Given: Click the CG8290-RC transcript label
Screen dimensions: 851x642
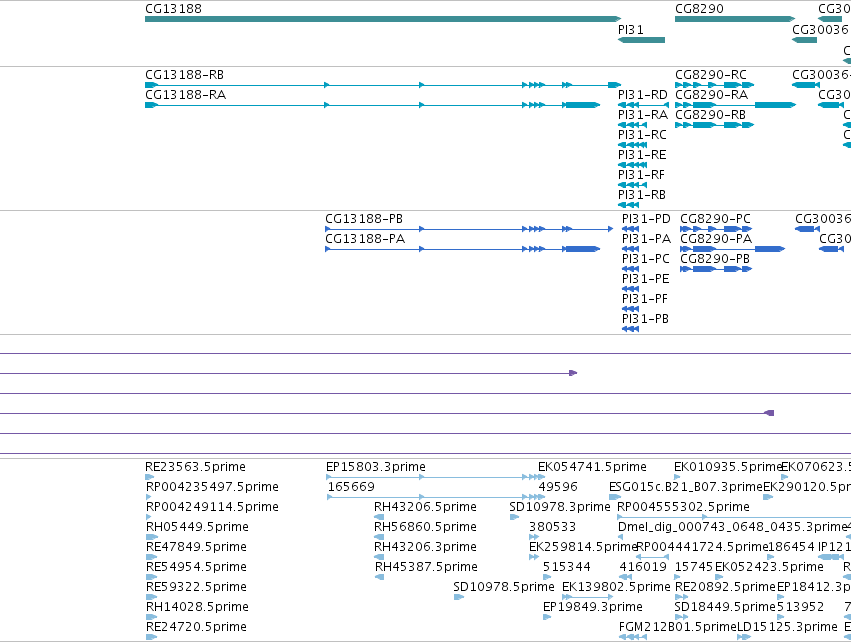Looking at the screenshot, I should pyautogui.click(x=711, y=74).
